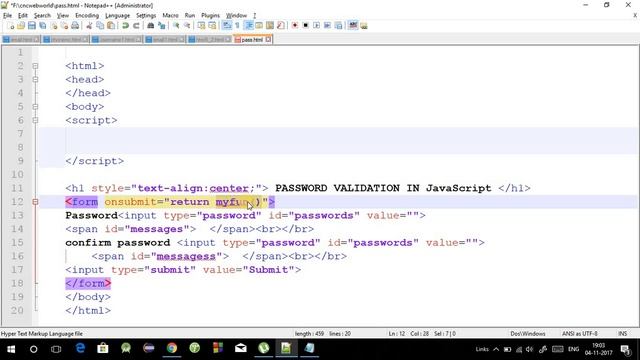Viewport: 640px width, 360px height.
Task: Click the Close All toolbar icon
Action: (64, 26)
